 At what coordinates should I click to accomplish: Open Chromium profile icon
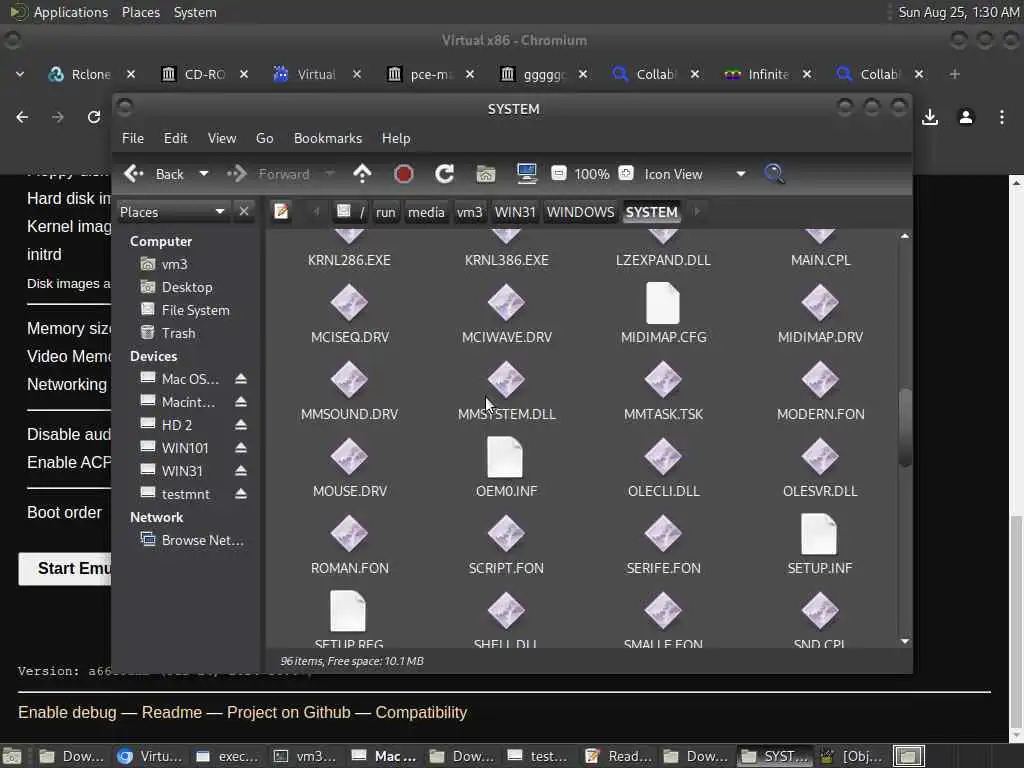[x=966, y=118]
